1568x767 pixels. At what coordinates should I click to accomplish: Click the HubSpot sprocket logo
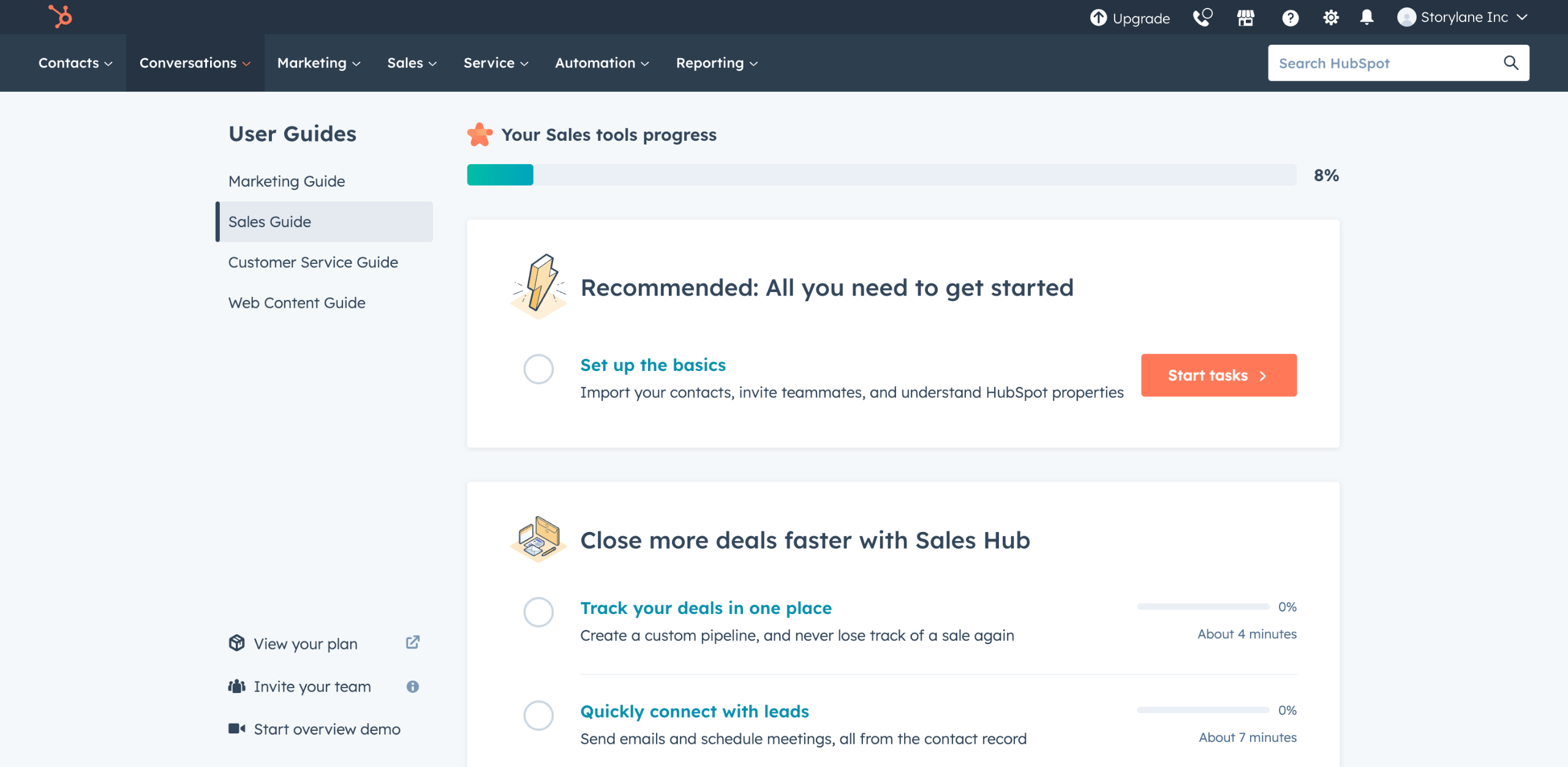point(61,17)
